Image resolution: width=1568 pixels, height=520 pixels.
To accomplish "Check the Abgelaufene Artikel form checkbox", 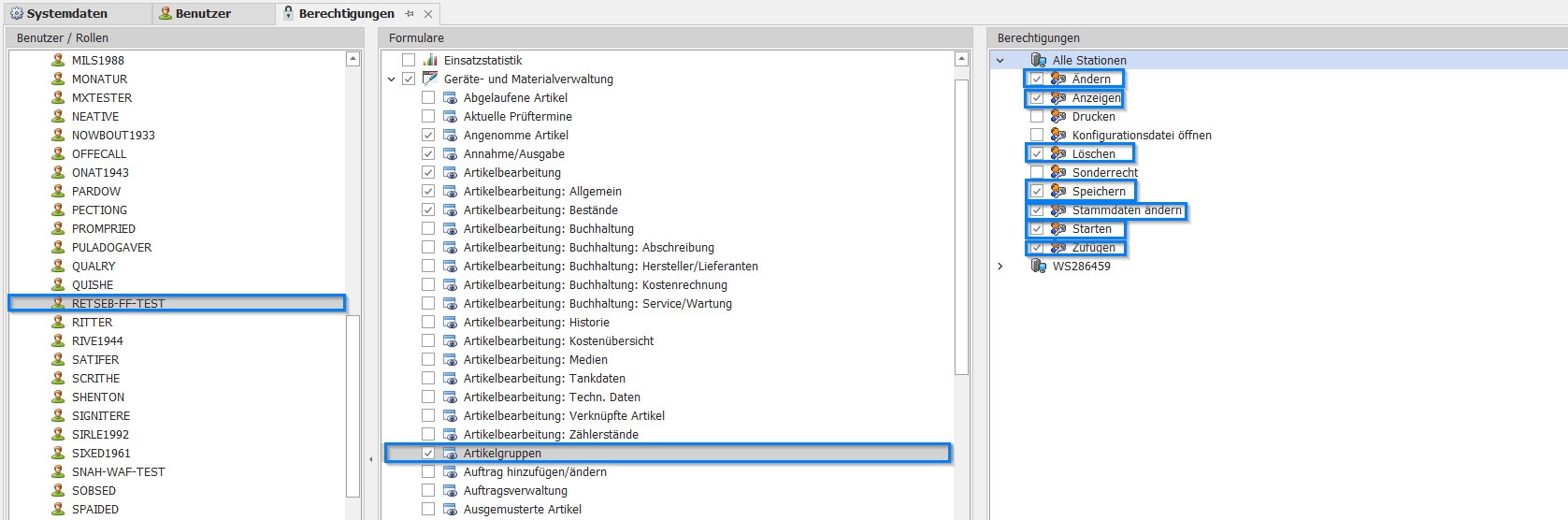I will point(428,97).
